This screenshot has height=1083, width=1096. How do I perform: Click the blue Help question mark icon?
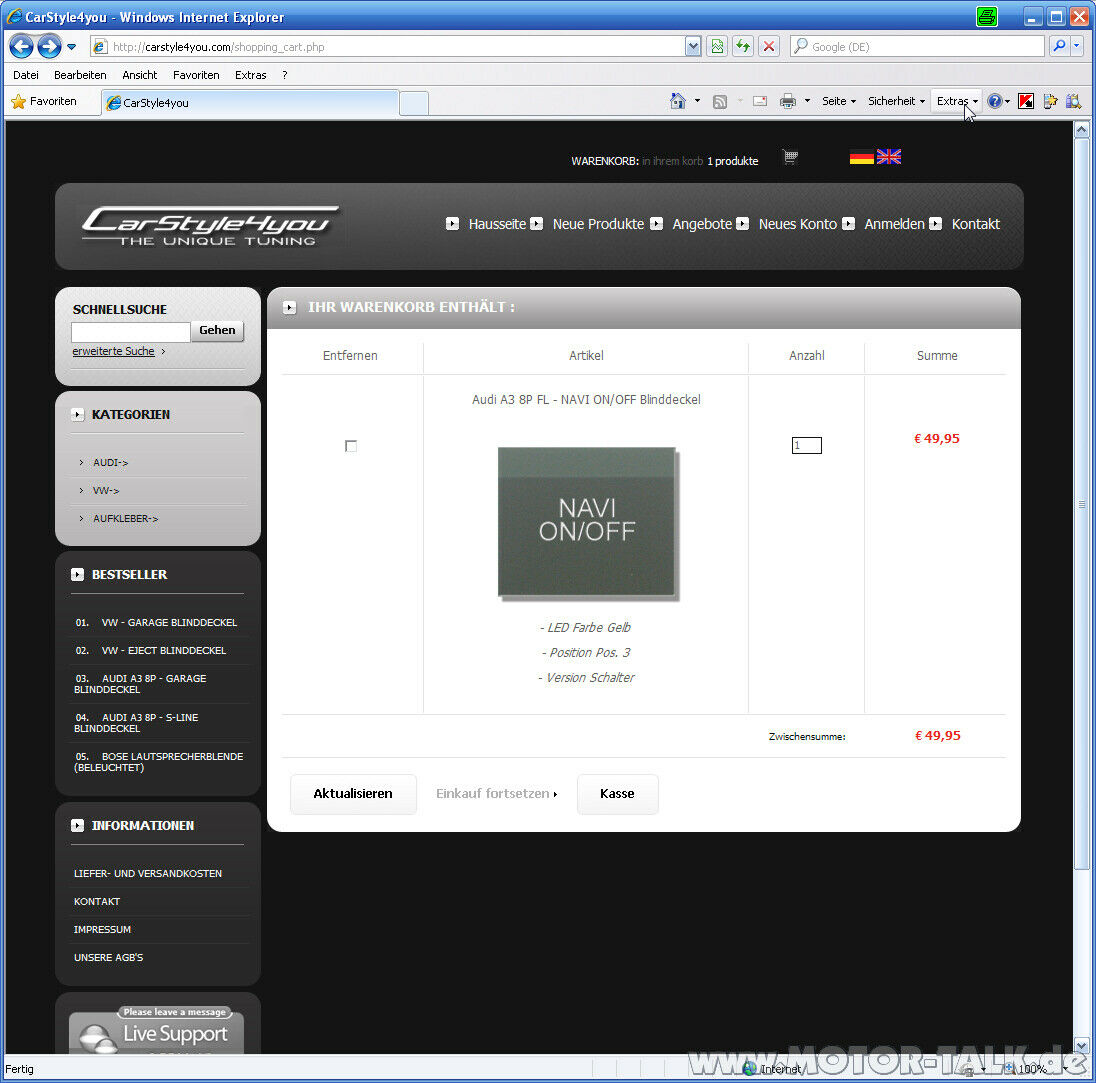tap(995, 101)
